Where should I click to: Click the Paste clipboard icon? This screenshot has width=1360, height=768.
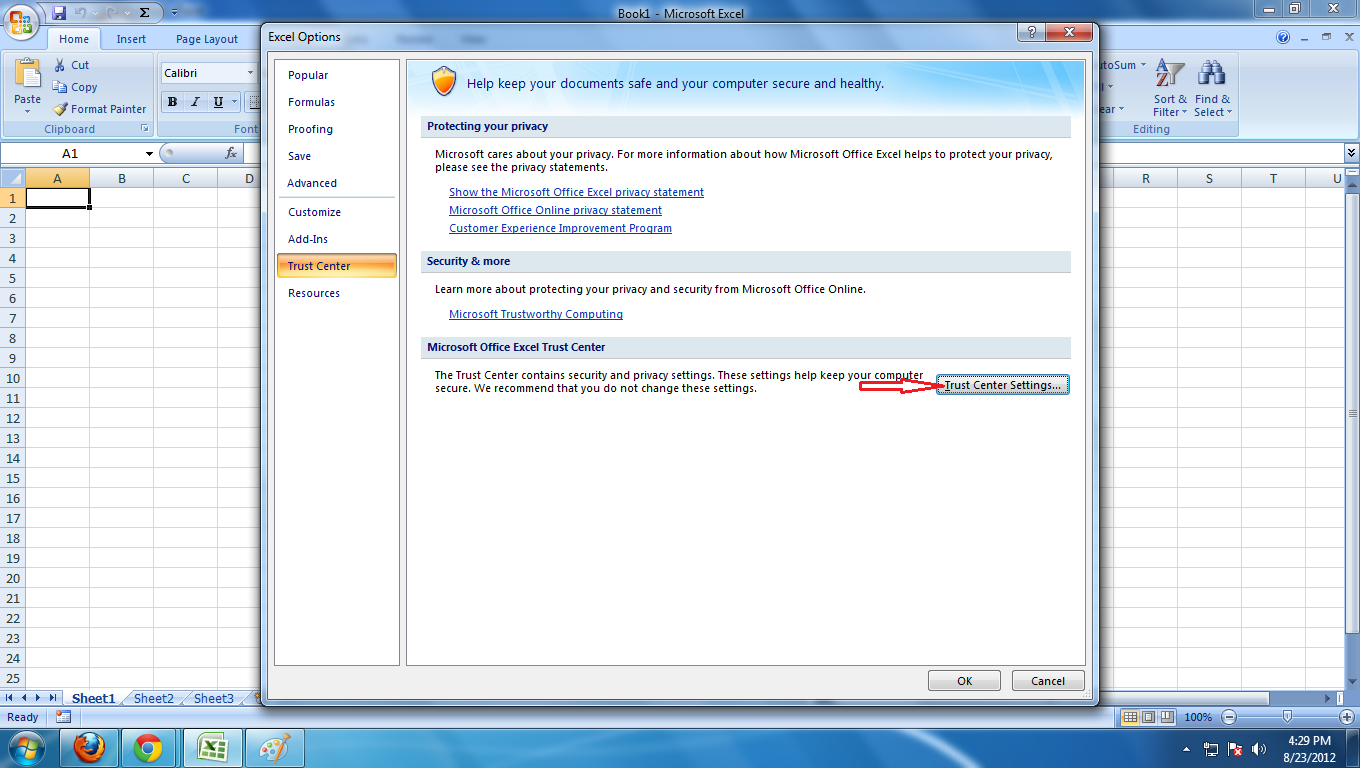(x=28, y=75)
